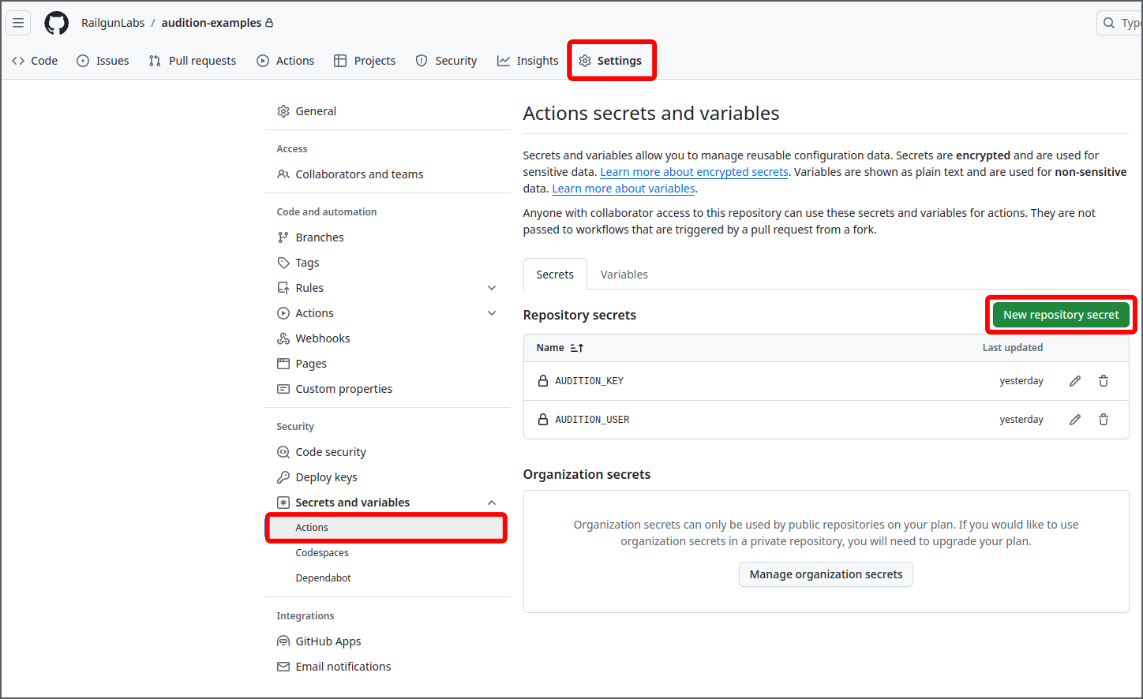Open the Settings repository tab
Viewport: 1143px width, 699px height.
pyautogui.click(x=610, y=61)
